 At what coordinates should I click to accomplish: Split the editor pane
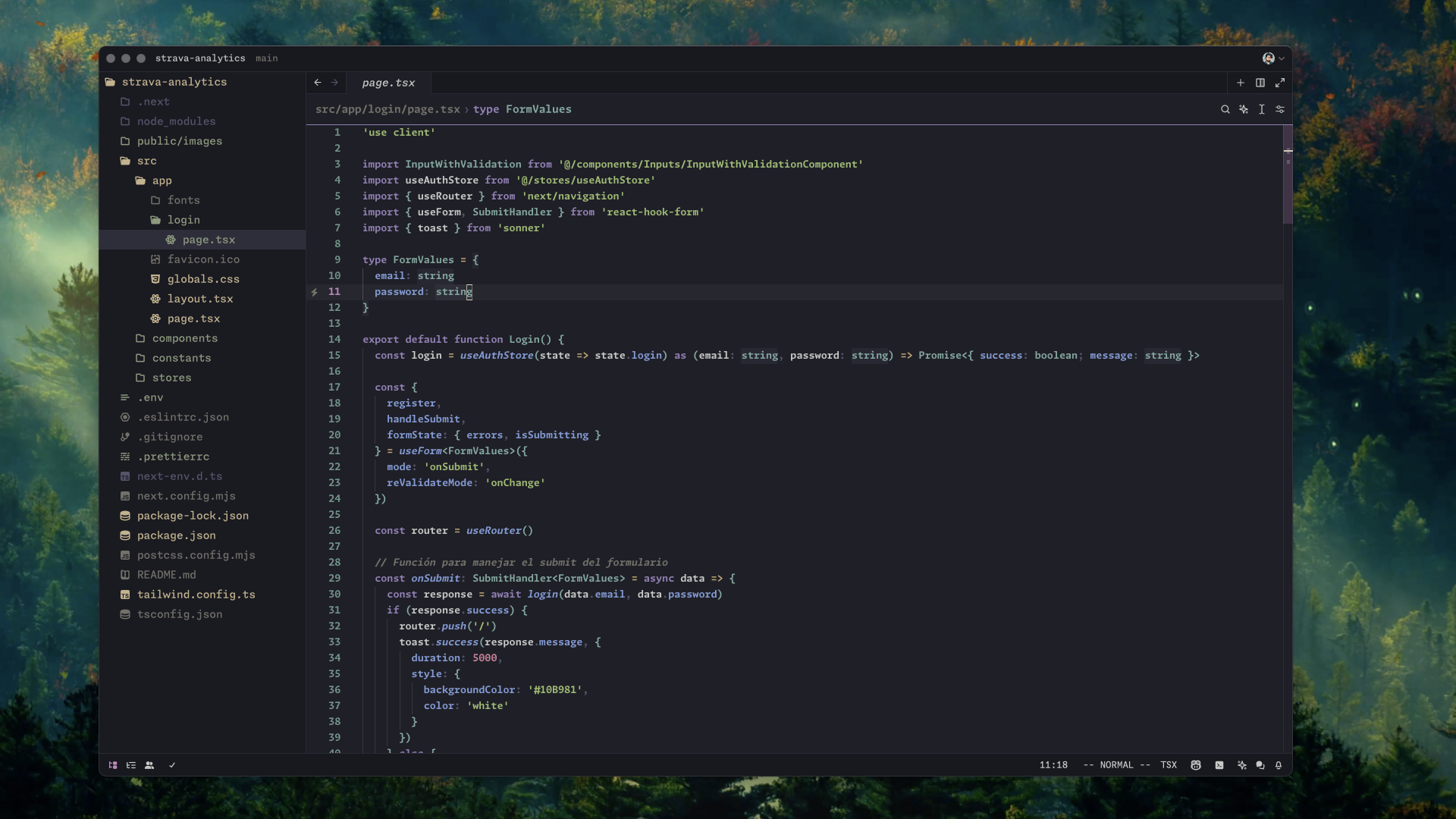1260,83
